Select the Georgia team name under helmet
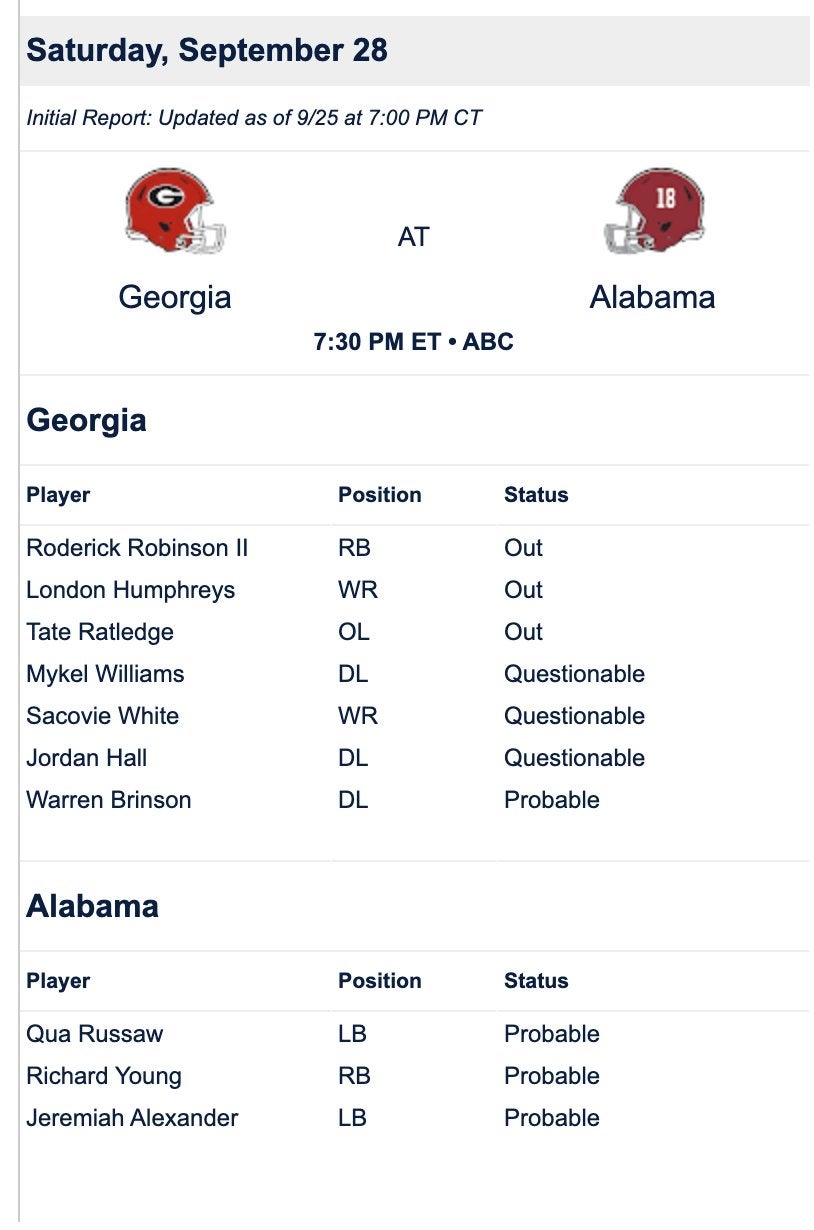This screenshot has width=814, height=1230. click(175, 297)
